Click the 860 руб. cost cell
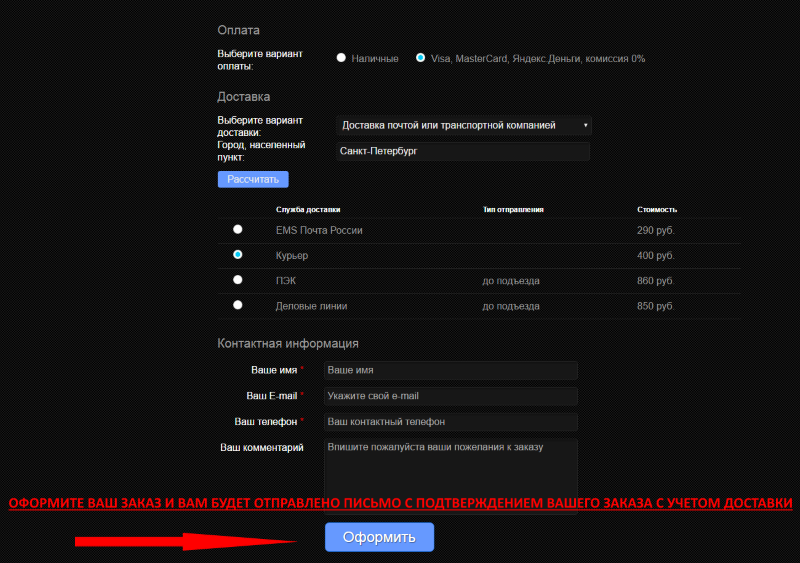800x563 pixels. 656,281
